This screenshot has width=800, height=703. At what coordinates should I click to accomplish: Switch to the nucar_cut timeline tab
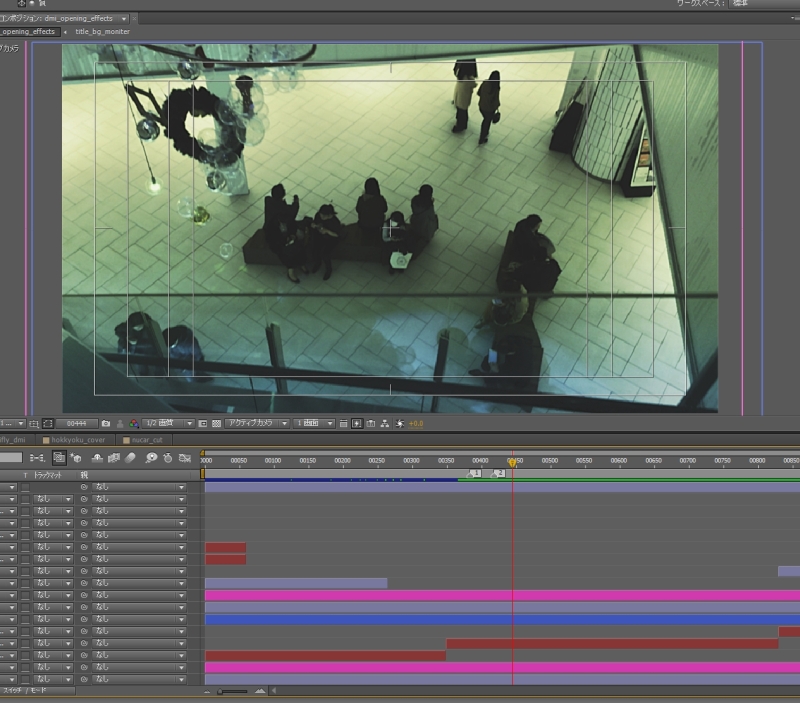pos(145,439)
